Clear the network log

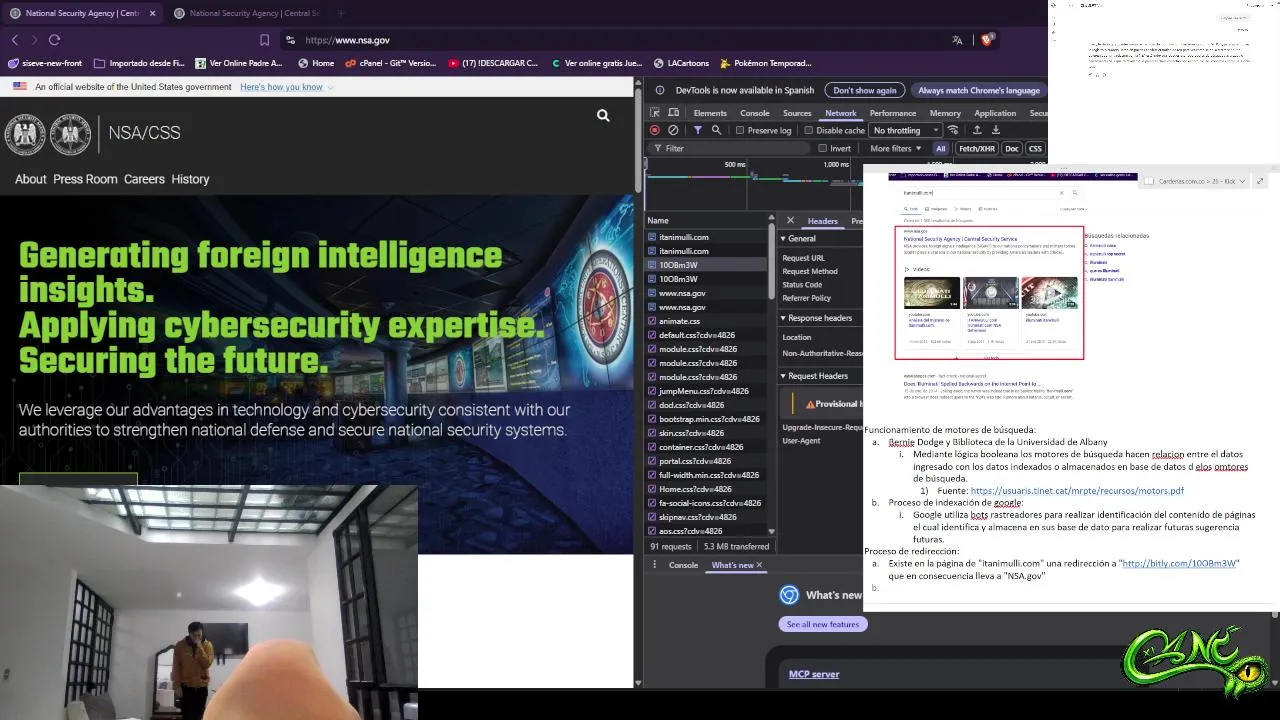coord(673,130)
